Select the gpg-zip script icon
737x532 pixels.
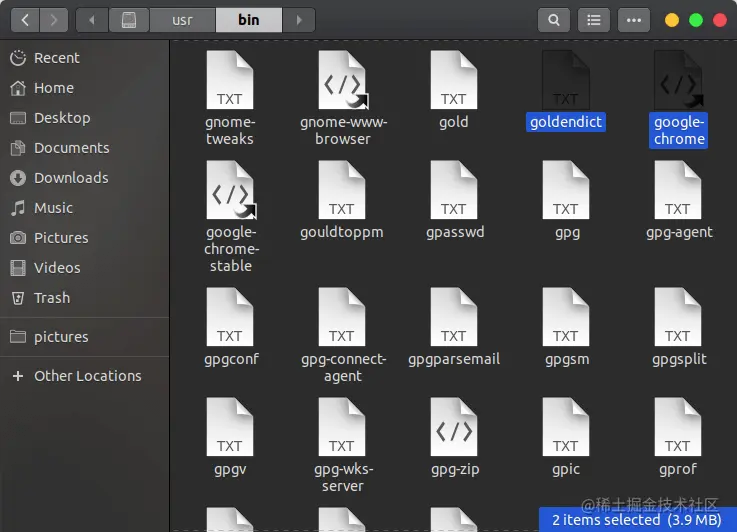click(x=454, y=427)
